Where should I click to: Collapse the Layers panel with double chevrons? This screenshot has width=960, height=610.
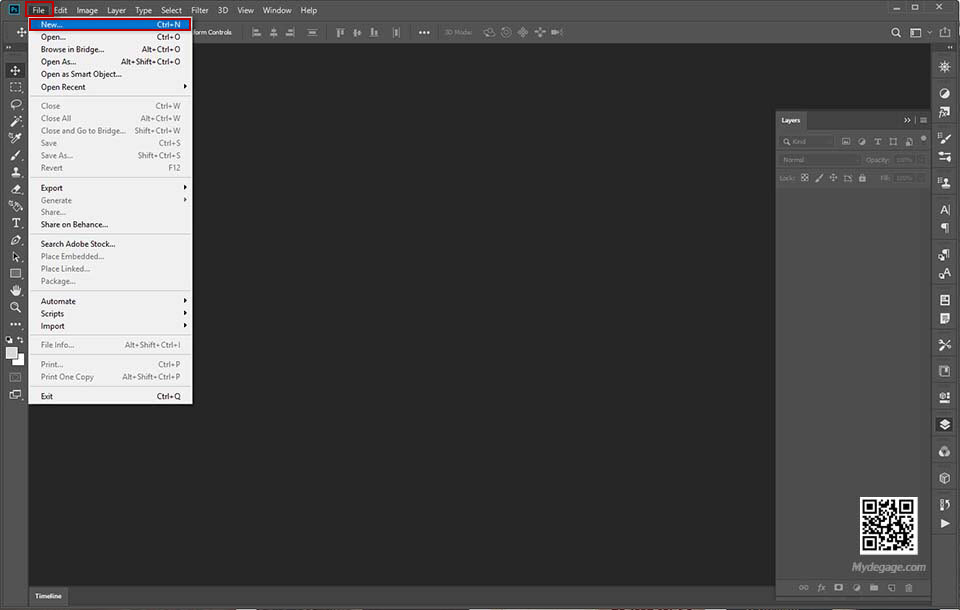click(x=907, y=120)
